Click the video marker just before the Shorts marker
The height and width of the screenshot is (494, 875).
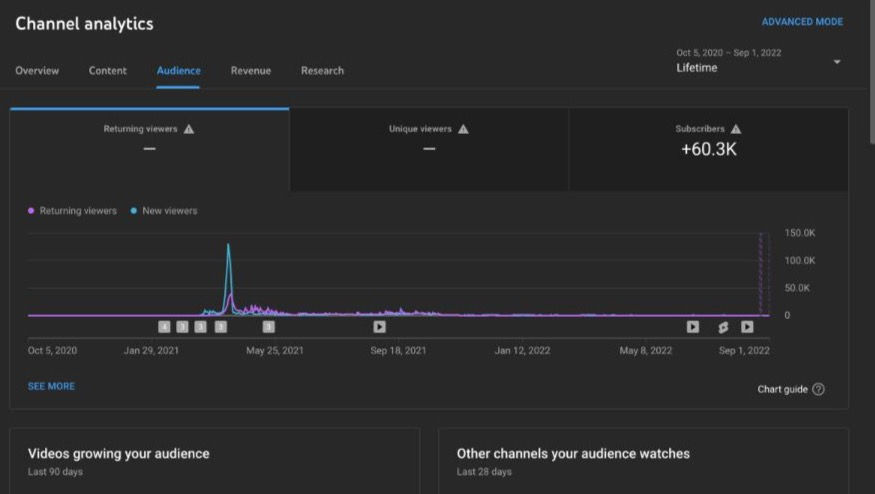click(x=693, y=327)
